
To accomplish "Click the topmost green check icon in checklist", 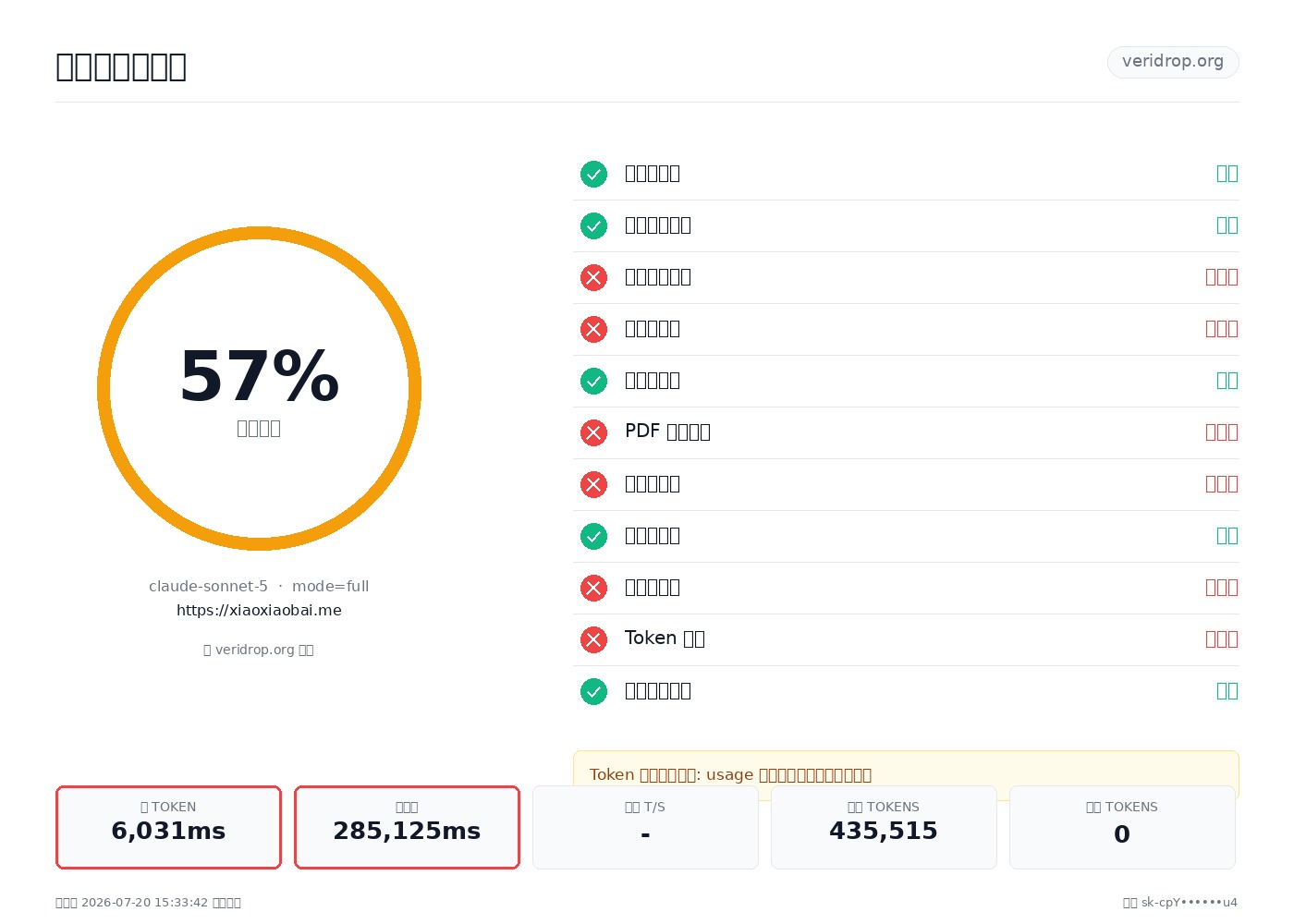I will [593, 174].
